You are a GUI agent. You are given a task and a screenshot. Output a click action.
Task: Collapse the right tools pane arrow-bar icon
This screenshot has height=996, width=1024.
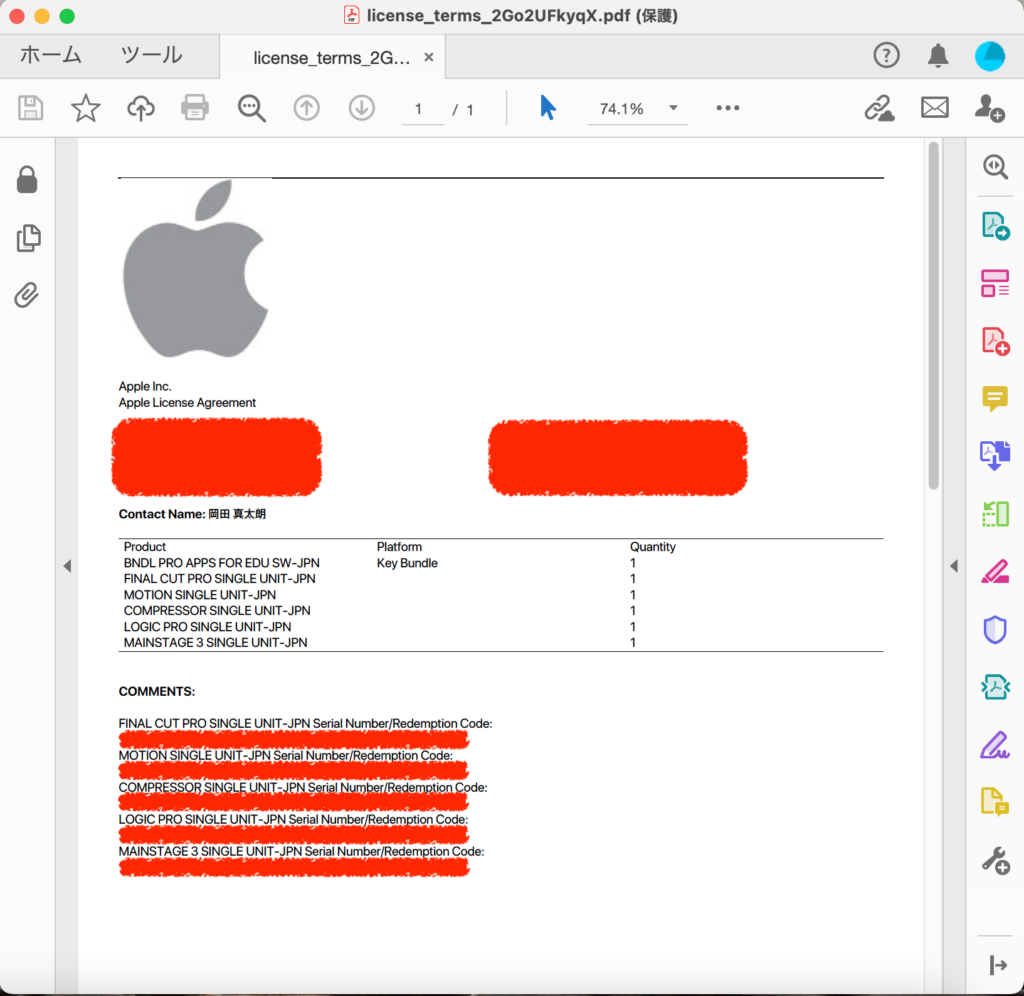point(998,965)
